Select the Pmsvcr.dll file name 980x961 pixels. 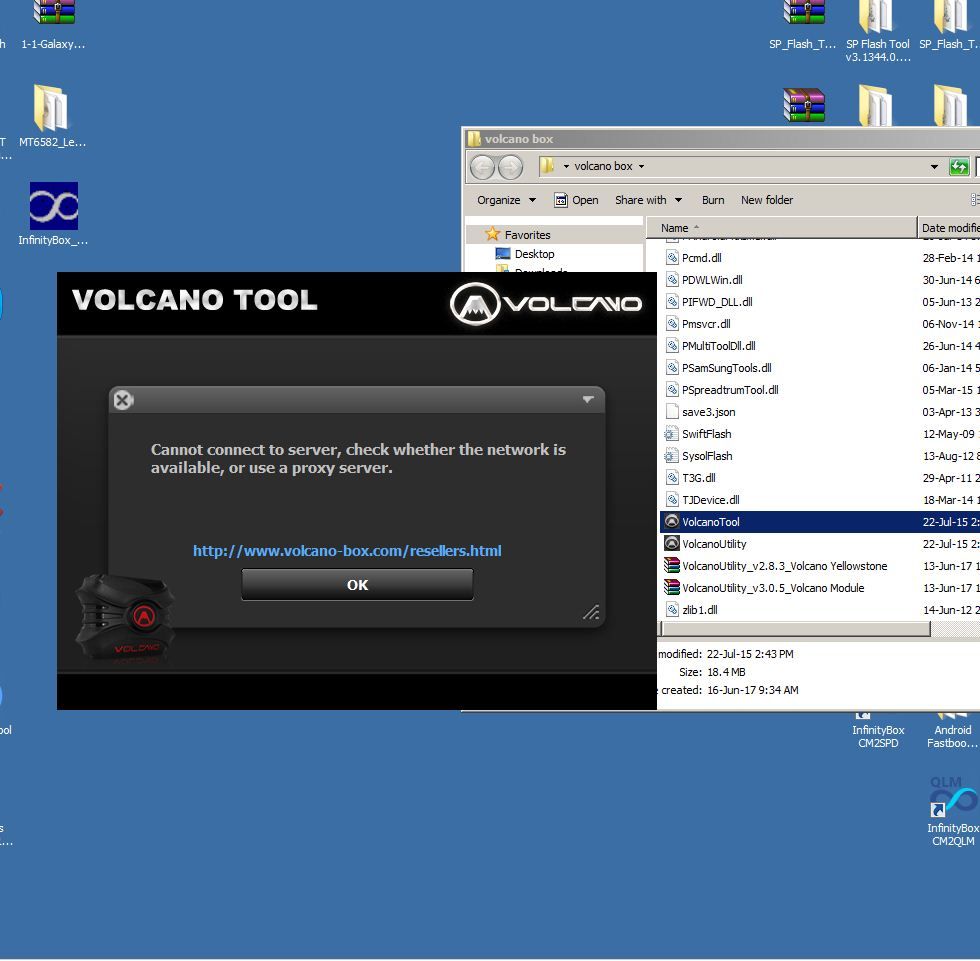point(706,324)
